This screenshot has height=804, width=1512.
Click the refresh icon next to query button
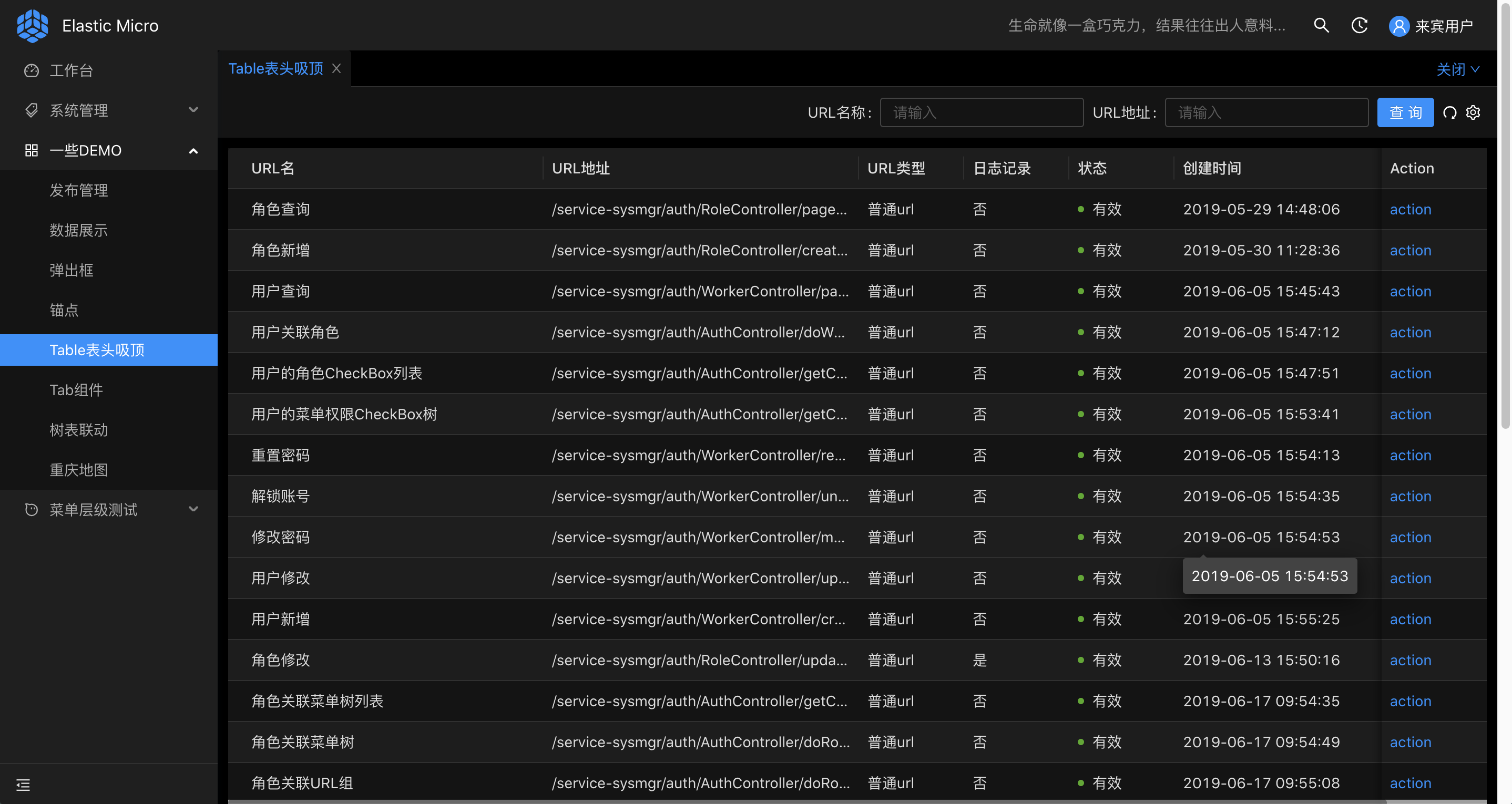pos(1450,112)
